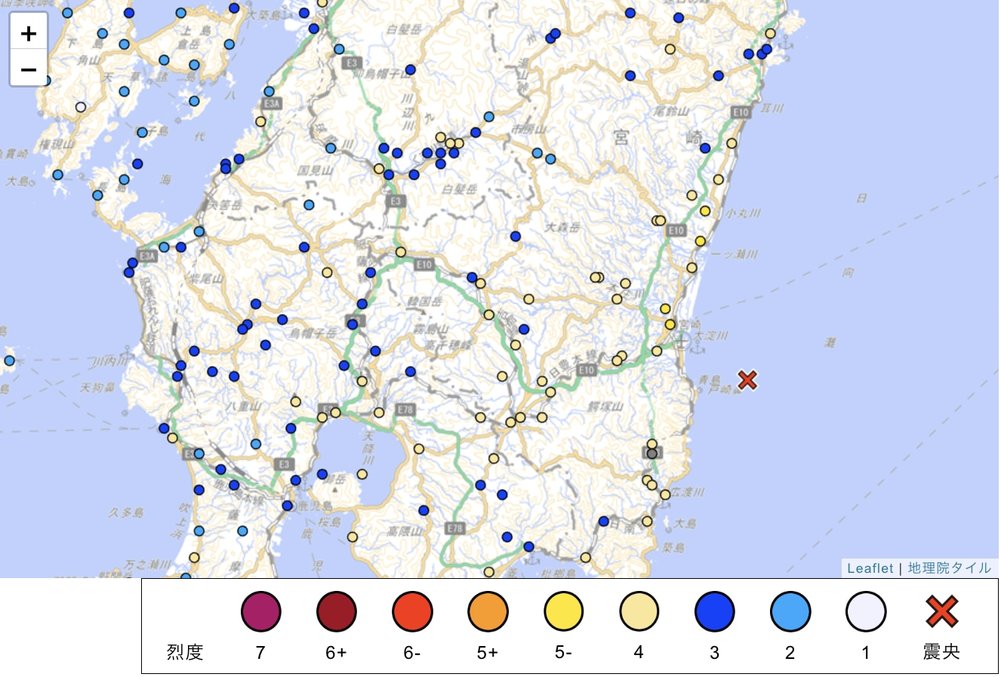Select the intensity 7 purple circle in legend

pyautogui.click(x=262, y=611)
